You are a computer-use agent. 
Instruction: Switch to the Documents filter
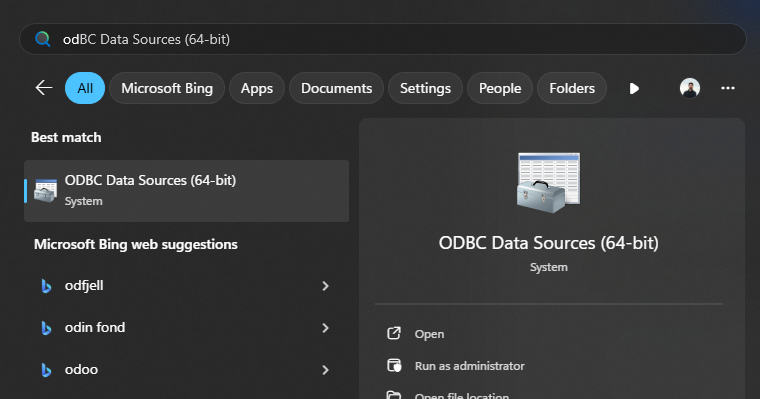click(x=336, y=88)
